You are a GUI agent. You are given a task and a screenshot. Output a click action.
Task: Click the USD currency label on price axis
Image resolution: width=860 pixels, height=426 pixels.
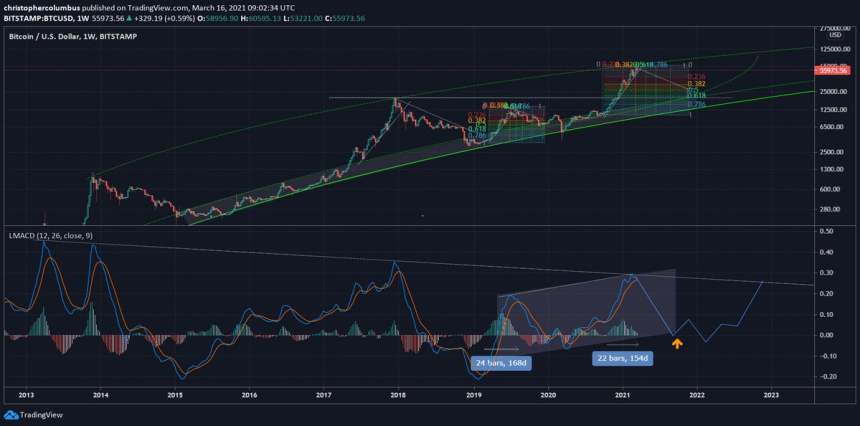(x=835, y=35)
